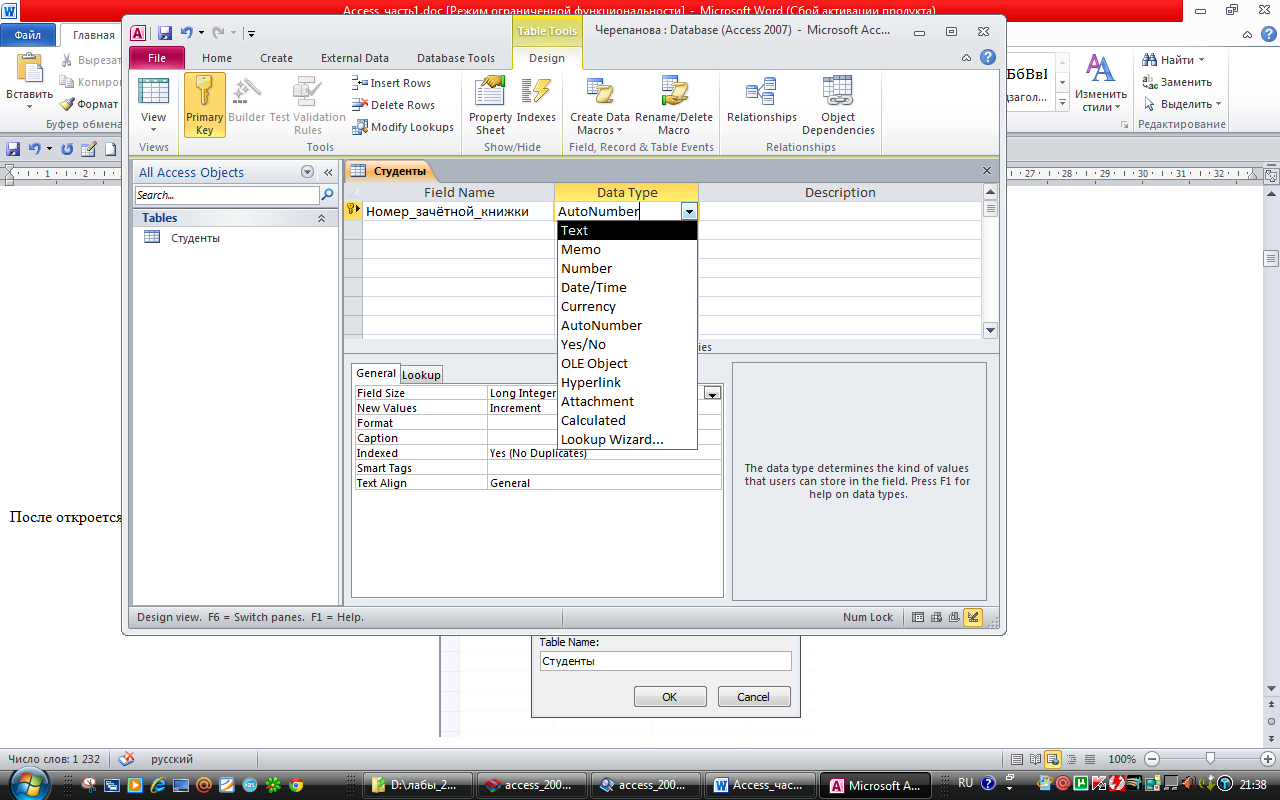
Task: Expand the View button arrow
Action: click(x=153, y=130)
